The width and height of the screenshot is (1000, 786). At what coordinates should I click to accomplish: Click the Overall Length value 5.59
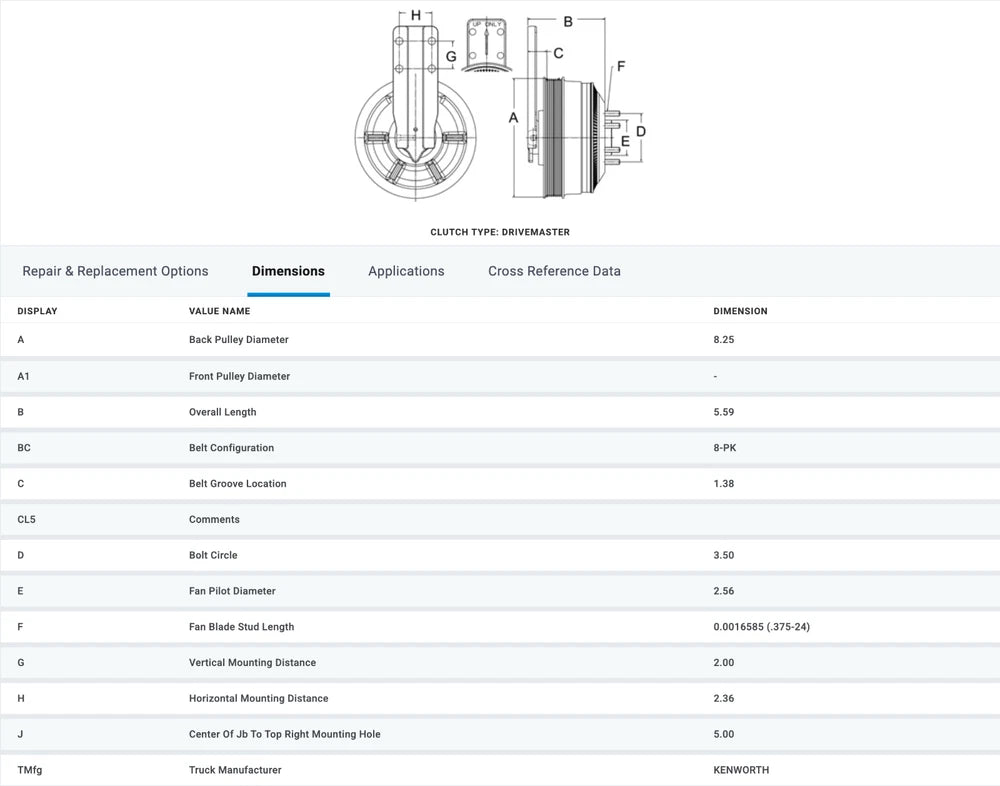723,412
